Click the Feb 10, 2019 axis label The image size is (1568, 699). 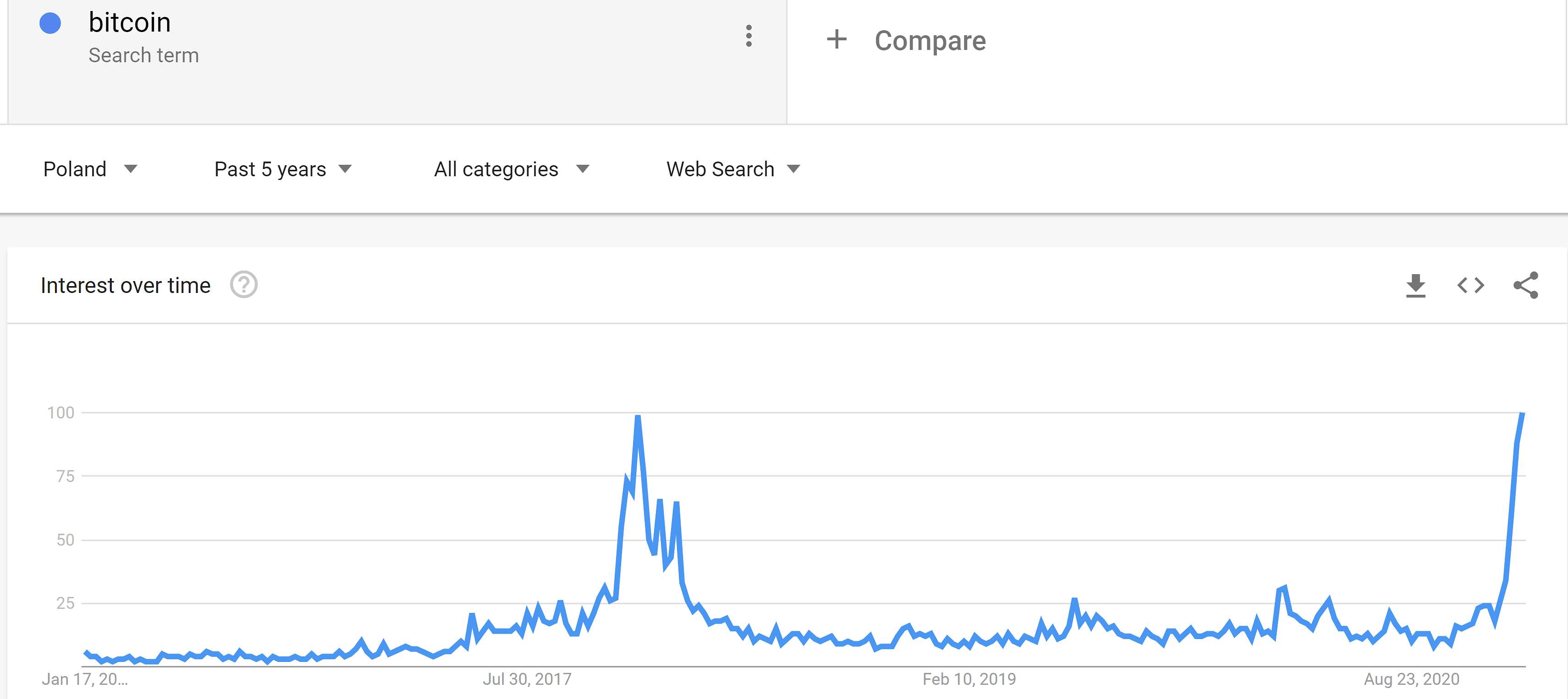(969, 679)
